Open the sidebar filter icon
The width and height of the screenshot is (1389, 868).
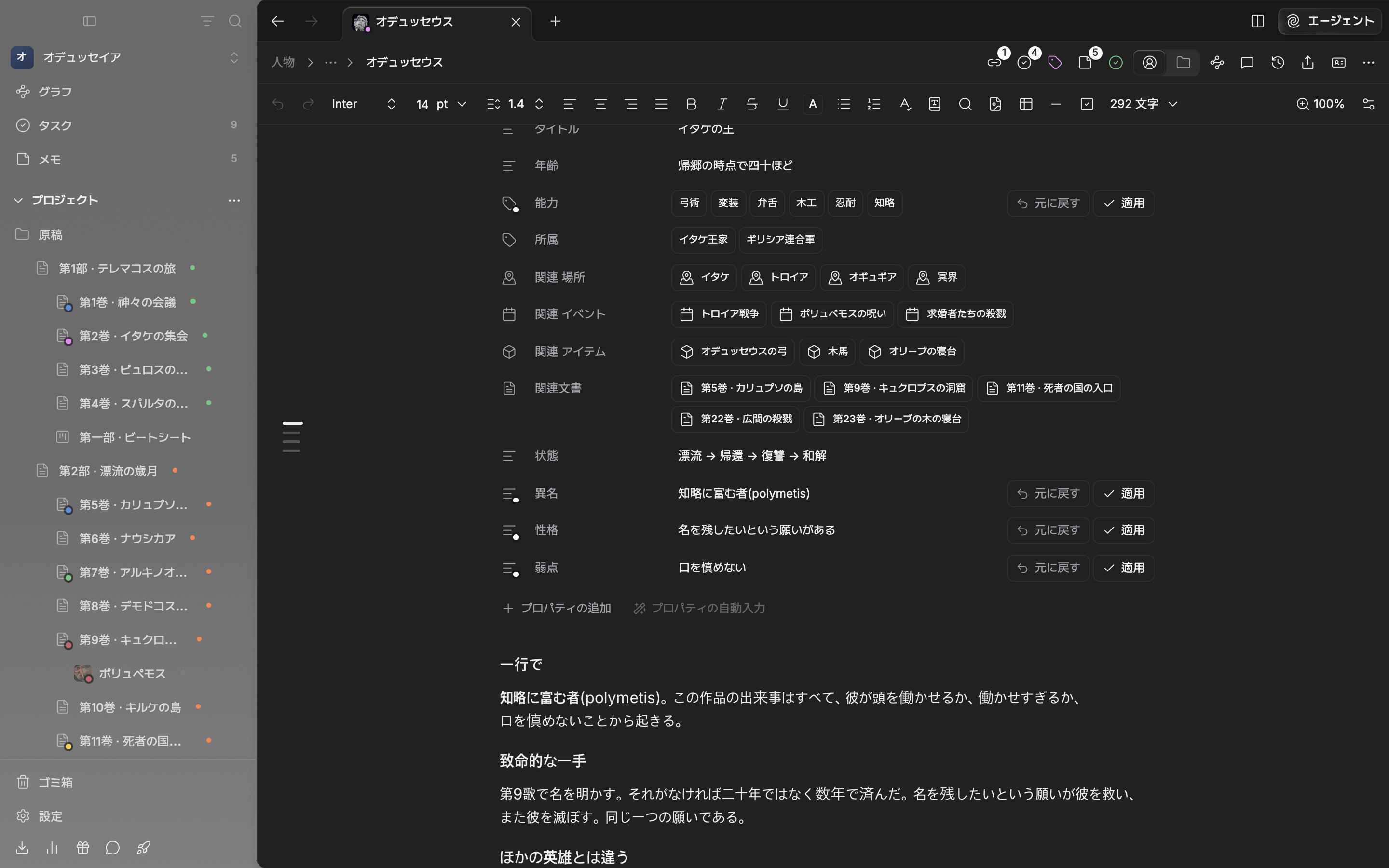point(207,21)
